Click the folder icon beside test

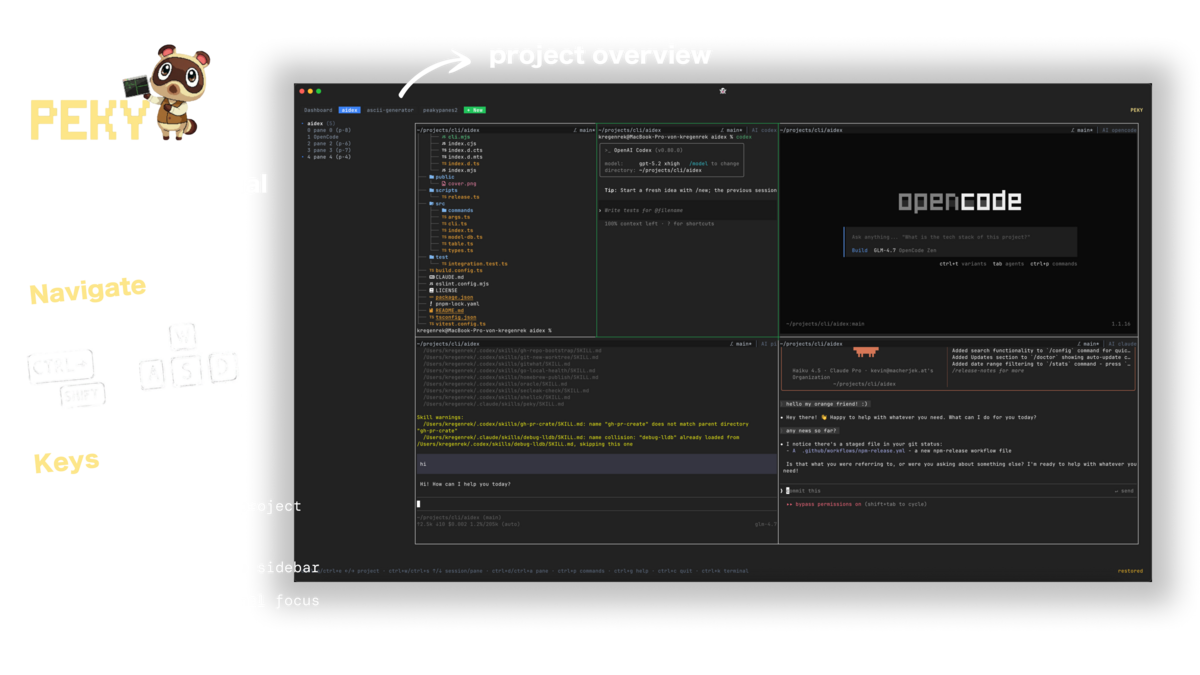(432, 257)
